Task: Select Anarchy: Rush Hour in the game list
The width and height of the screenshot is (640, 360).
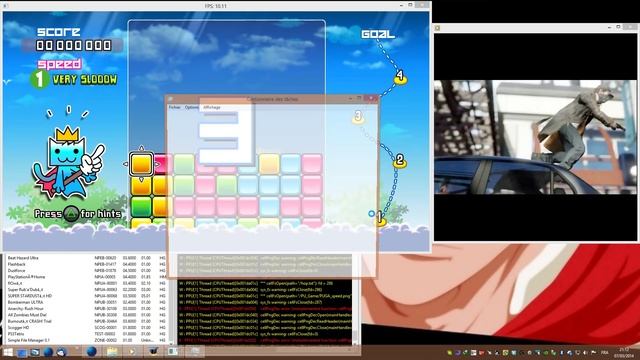Action: (x=87, y=309)
